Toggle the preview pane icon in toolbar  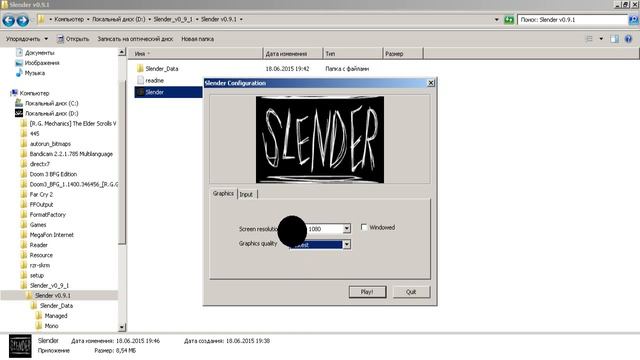click(x=614, y=39)
